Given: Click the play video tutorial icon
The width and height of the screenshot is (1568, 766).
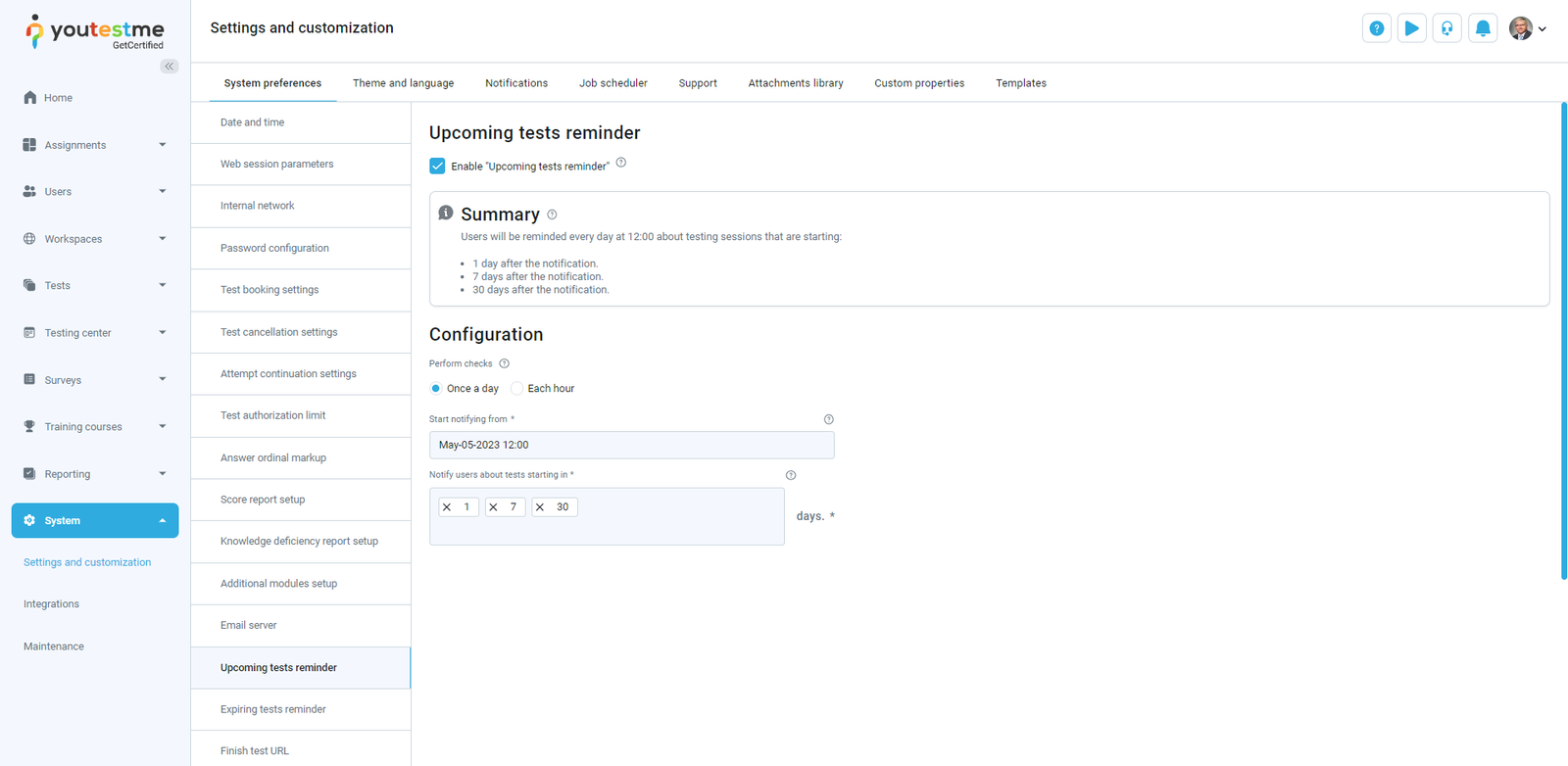Looking at the screenshot, I should tap(1411, 28).
